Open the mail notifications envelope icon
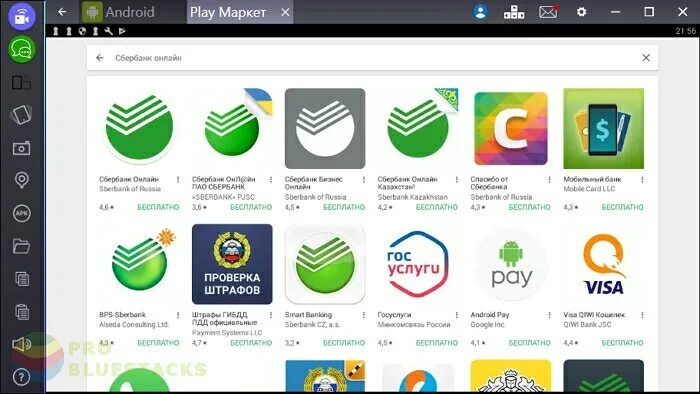The image size is (700, 394). (x=548, y=12)
